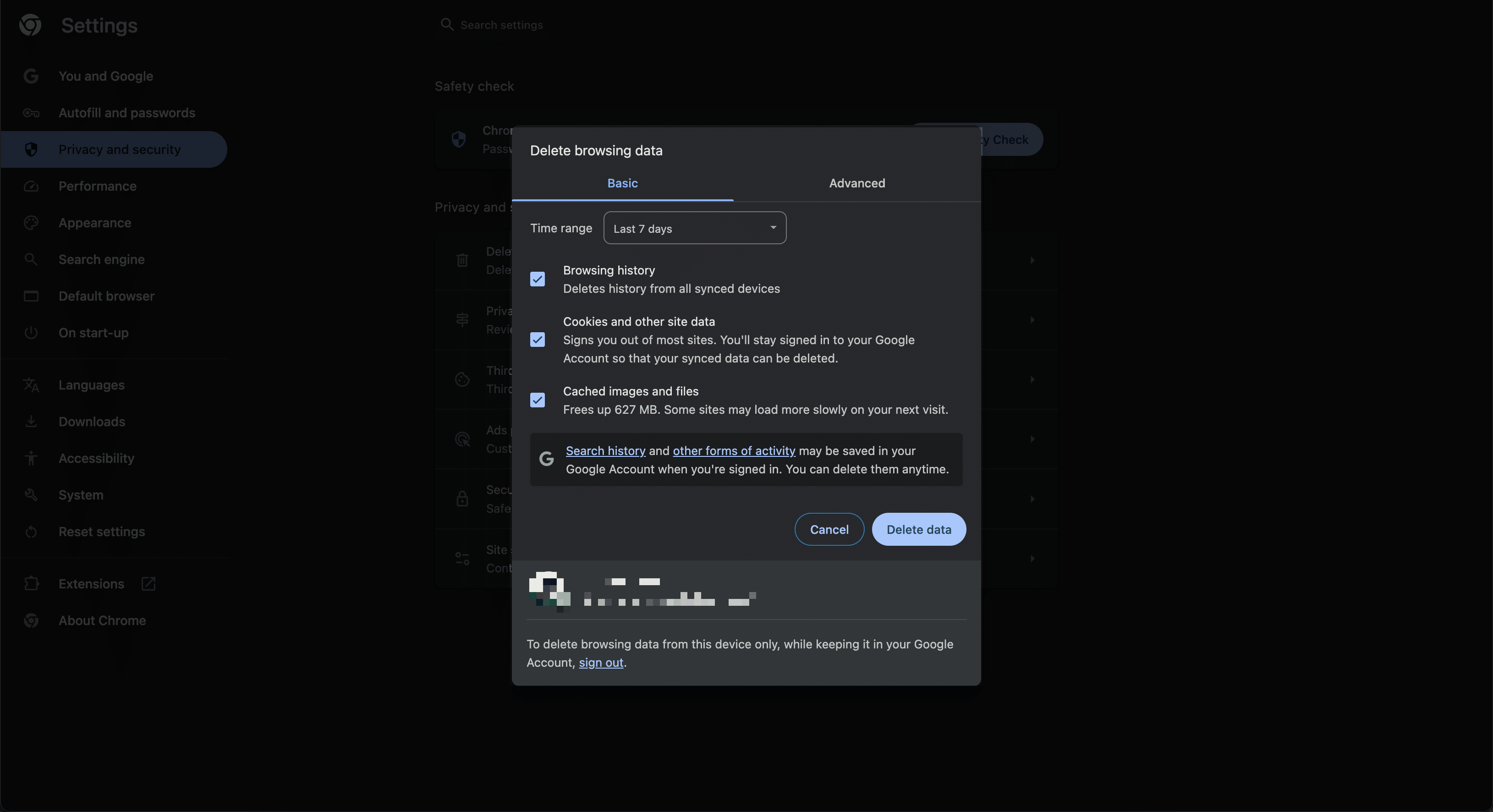
Task: Click the restore icon for Reset settings
Action: (31, 532)
